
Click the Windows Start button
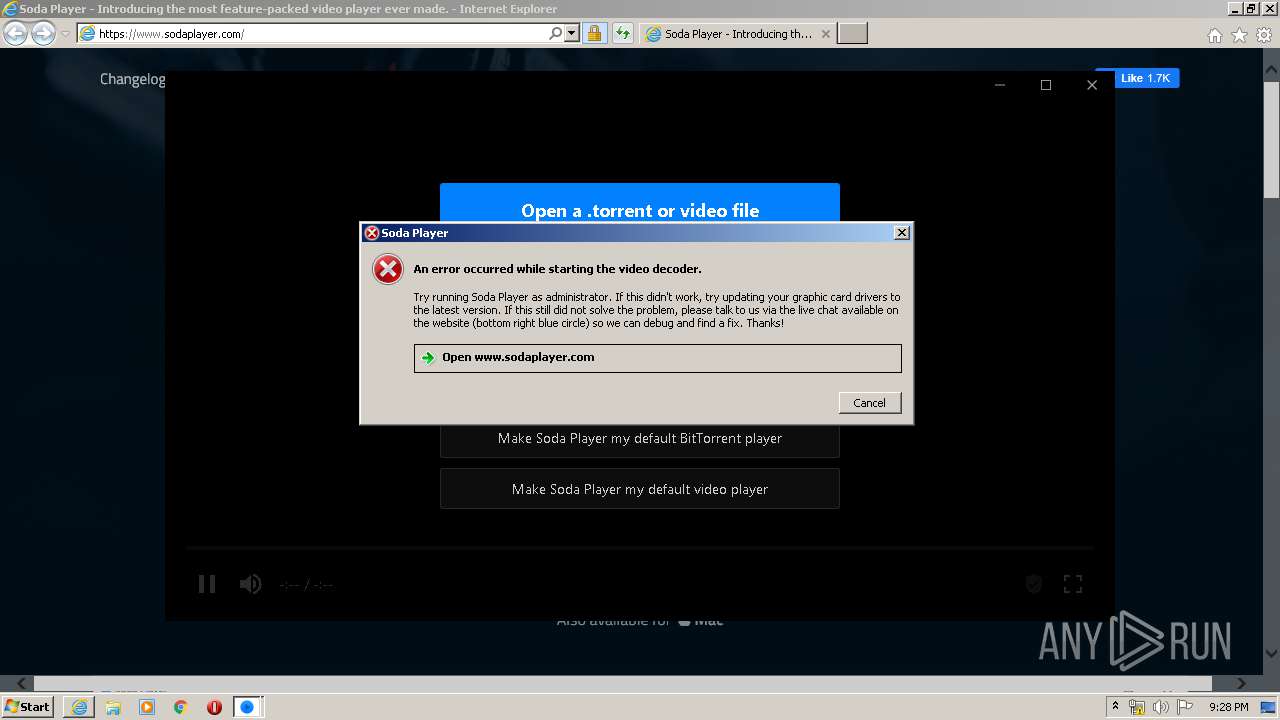[x=27, y=706]
